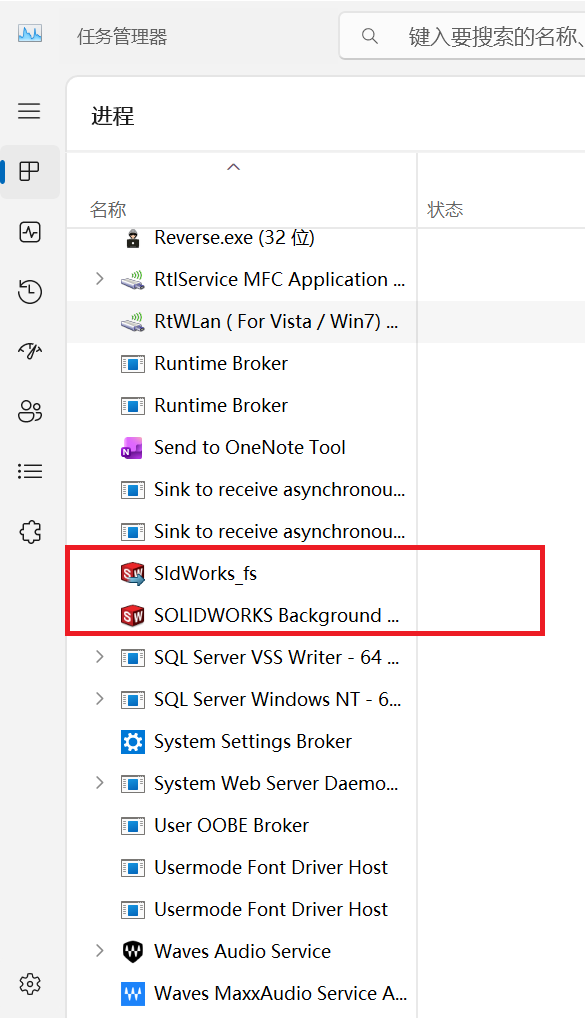Click the sort arrow above 名称 column
This screenshot has width=585, height=1018.
[x=233, y=168]
